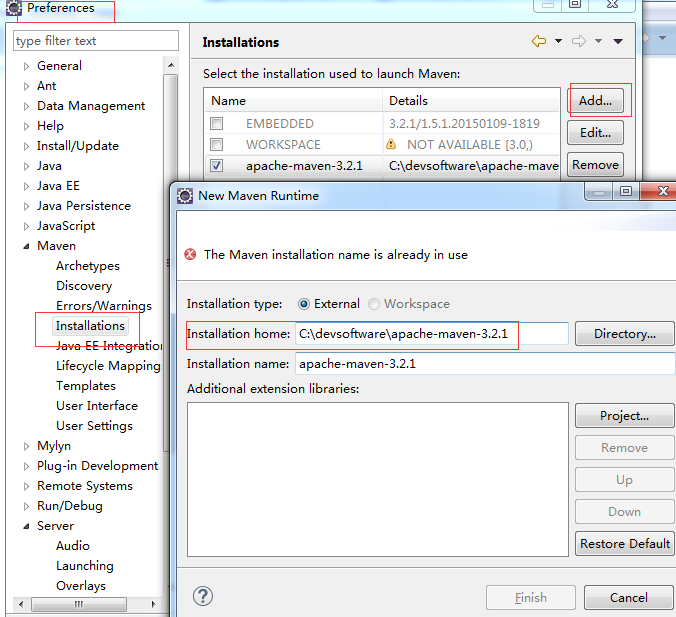Select the External installation type radio
This screenshot has width=676, height=617.
pyautogui.click(x=304, y=304)
